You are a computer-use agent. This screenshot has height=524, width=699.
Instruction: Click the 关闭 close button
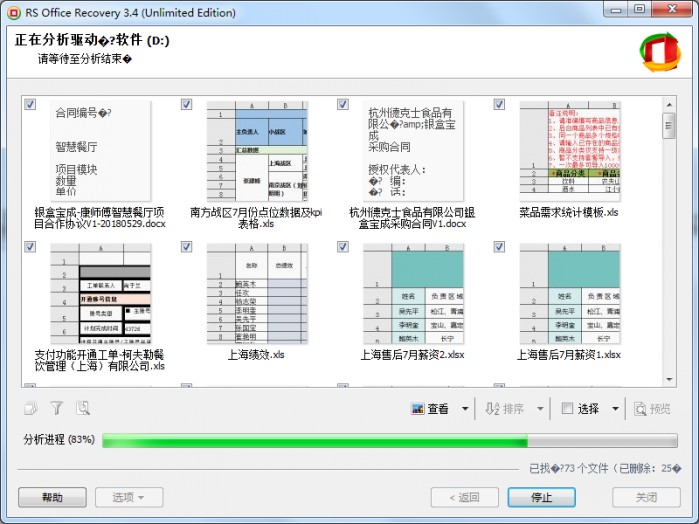point(646,497)
